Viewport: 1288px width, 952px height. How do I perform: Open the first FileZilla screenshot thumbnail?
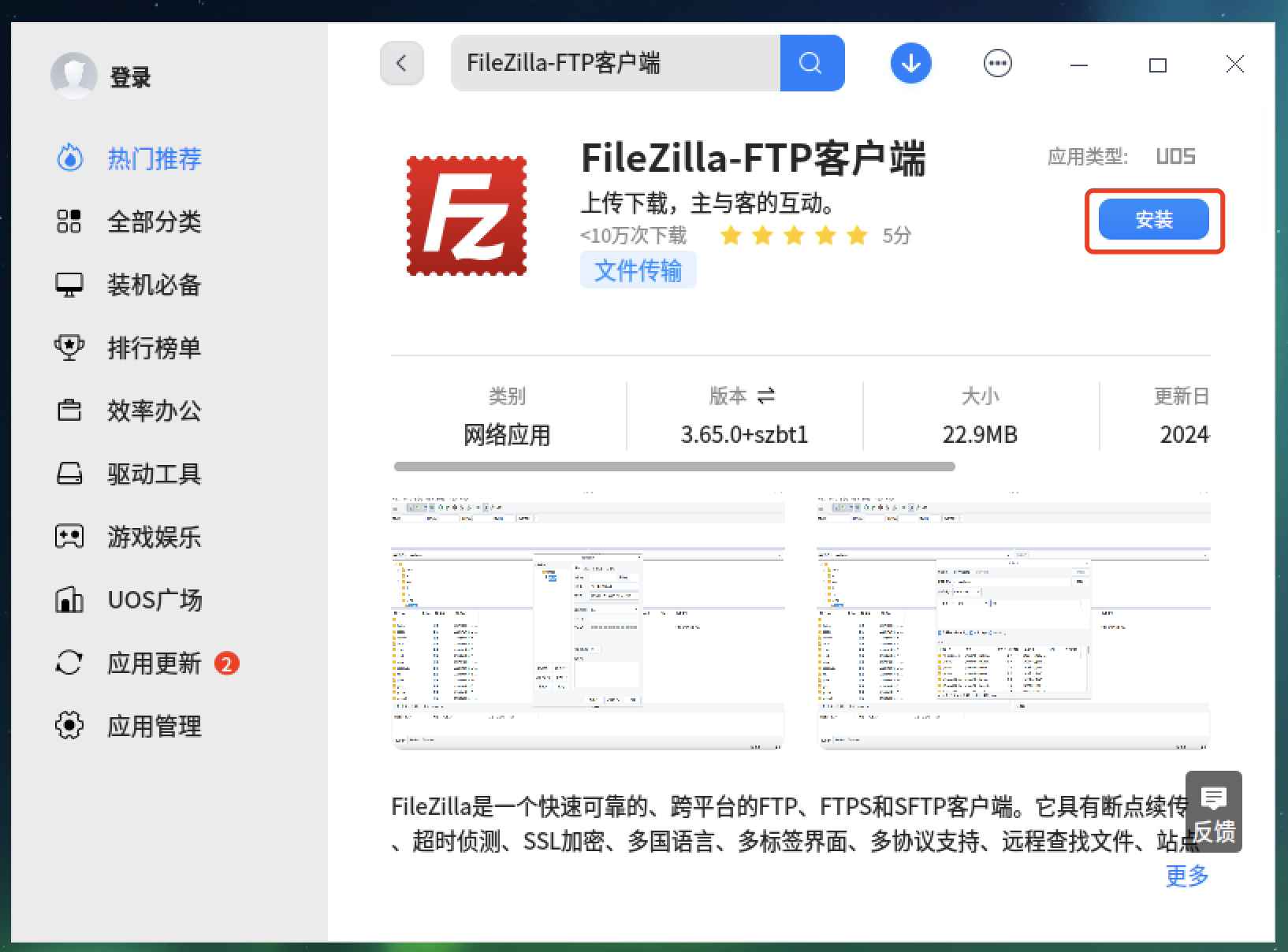point(588,619)
